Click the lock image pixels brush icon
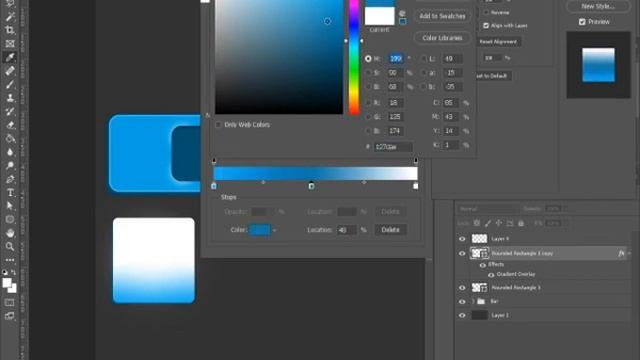The width and height of the screenshot is (640, 360). (488, 223)
